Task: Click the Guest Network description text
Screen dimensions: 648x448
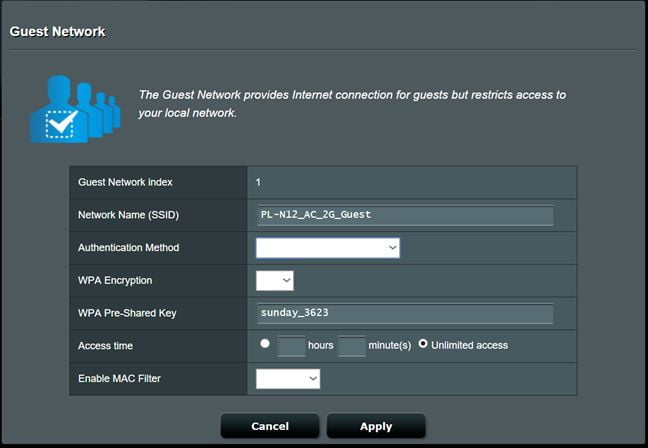Action: (352, 104)
